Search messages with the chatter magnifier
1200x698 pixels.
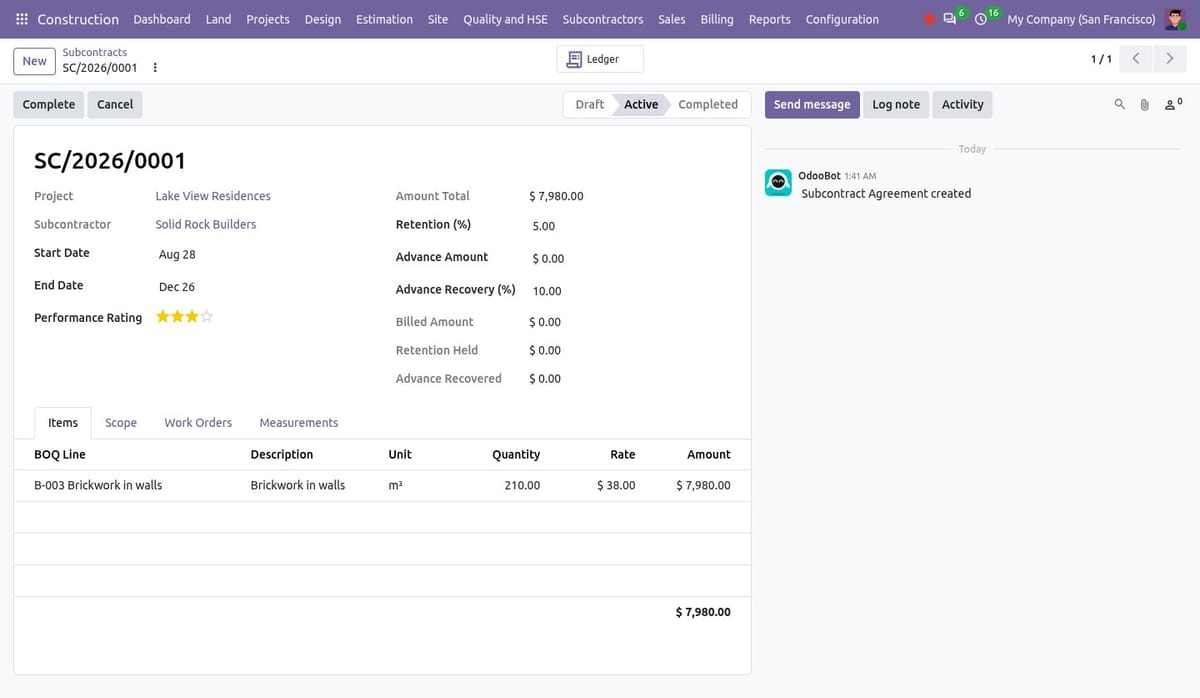point(1119,104)
